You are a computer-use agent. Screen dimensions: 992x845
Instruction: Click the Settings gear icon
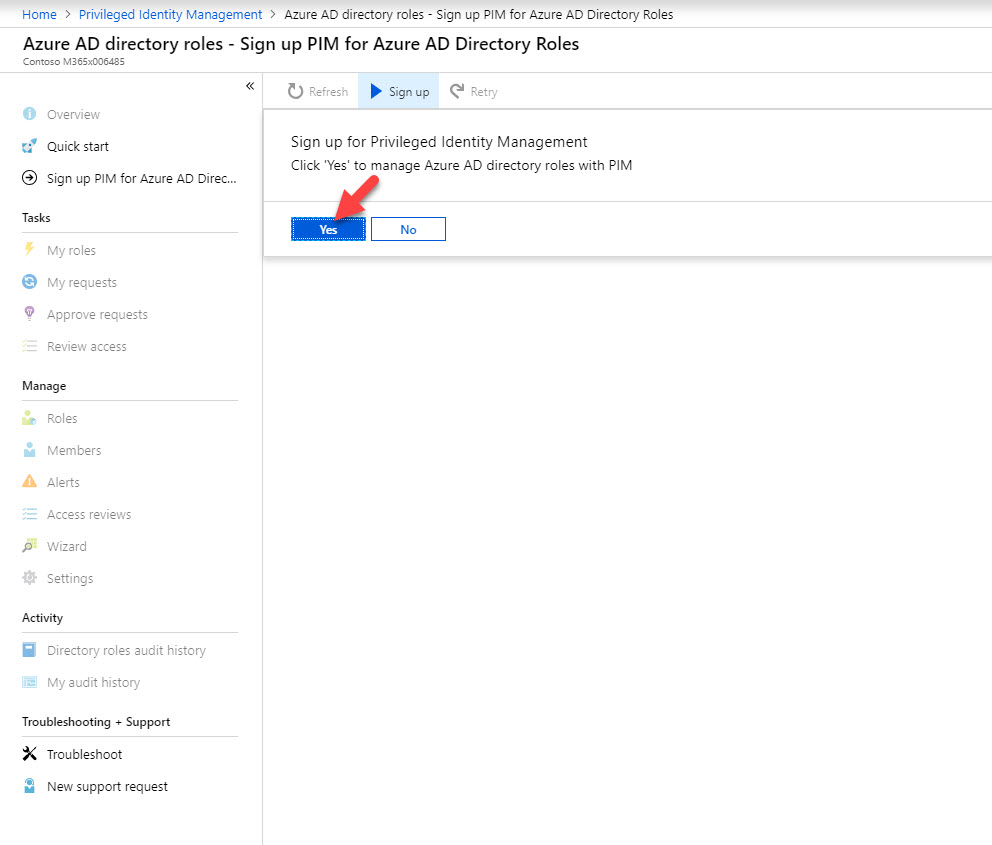click(29, 577)
